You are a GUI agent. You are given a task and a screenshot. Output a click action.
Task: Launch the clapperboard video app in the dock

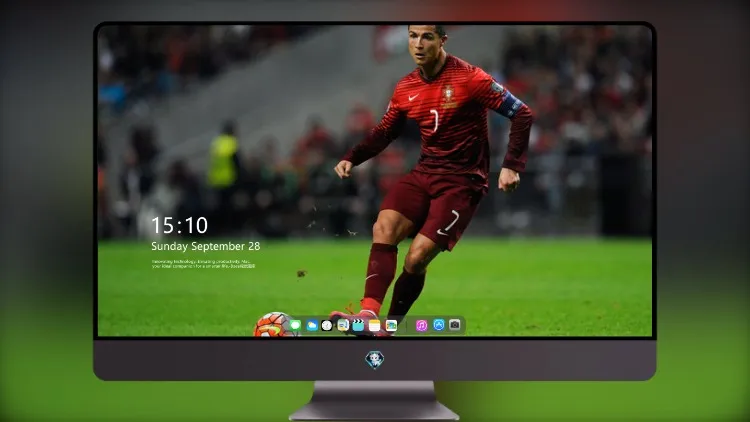[x=358, y=325]
